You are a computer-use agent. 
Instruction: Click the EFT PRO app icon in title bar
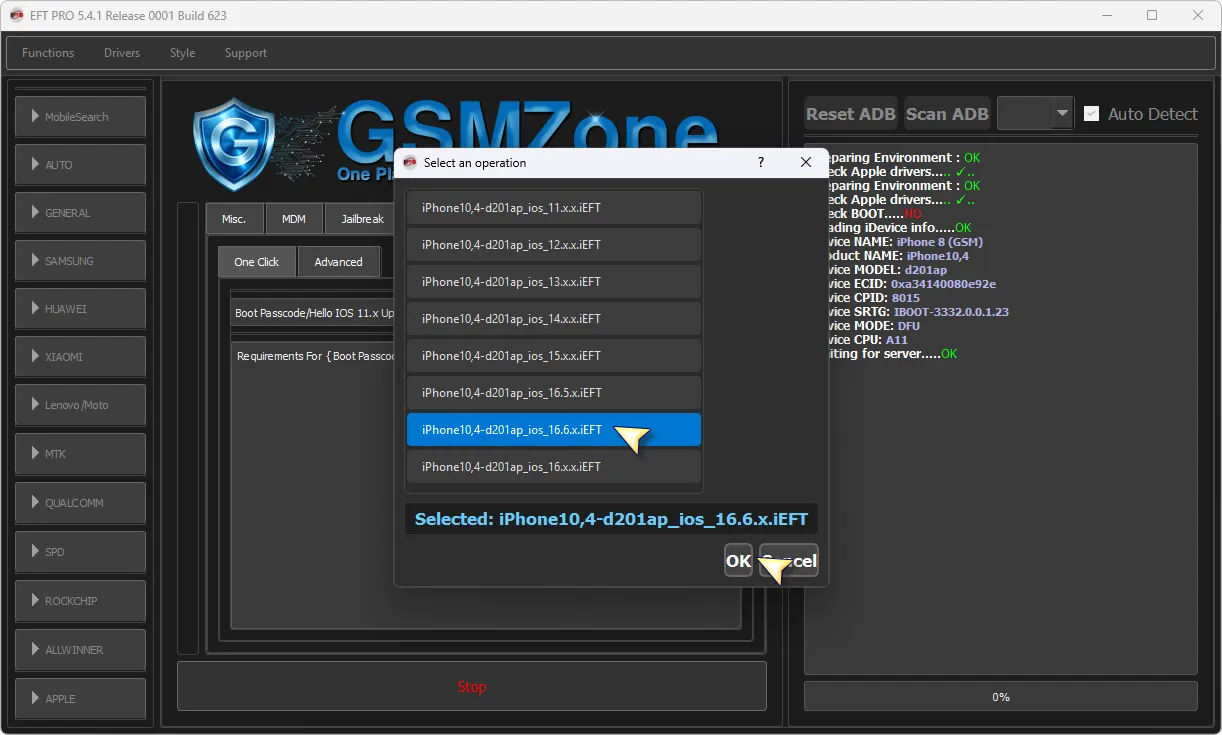[x=16, y=15]
